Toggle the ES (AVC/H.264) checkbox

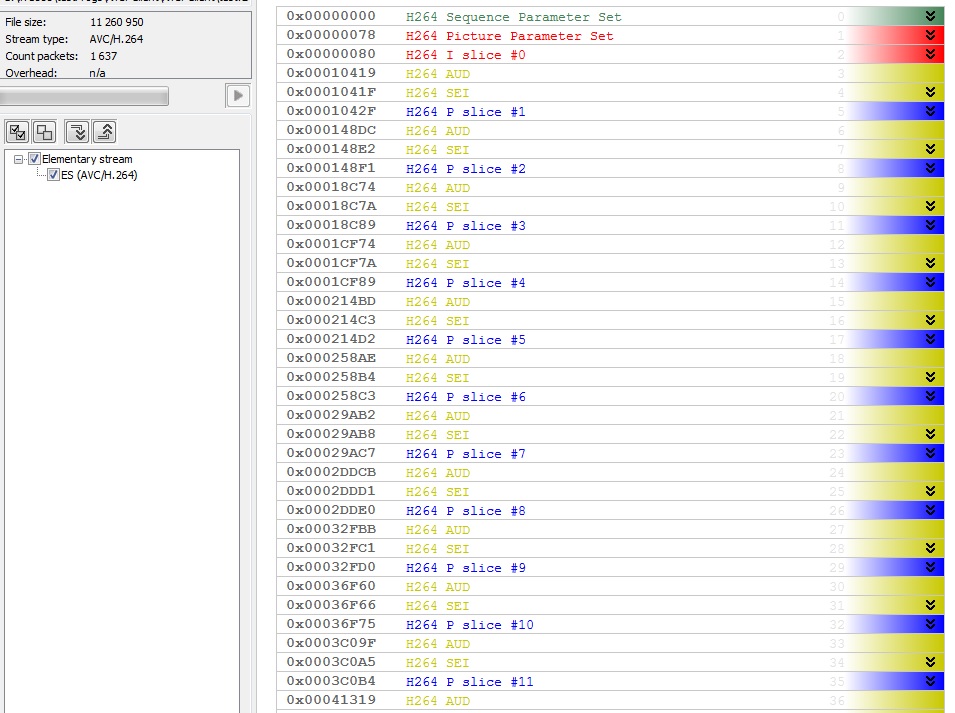pyautogui.click(x=54, y=175)
